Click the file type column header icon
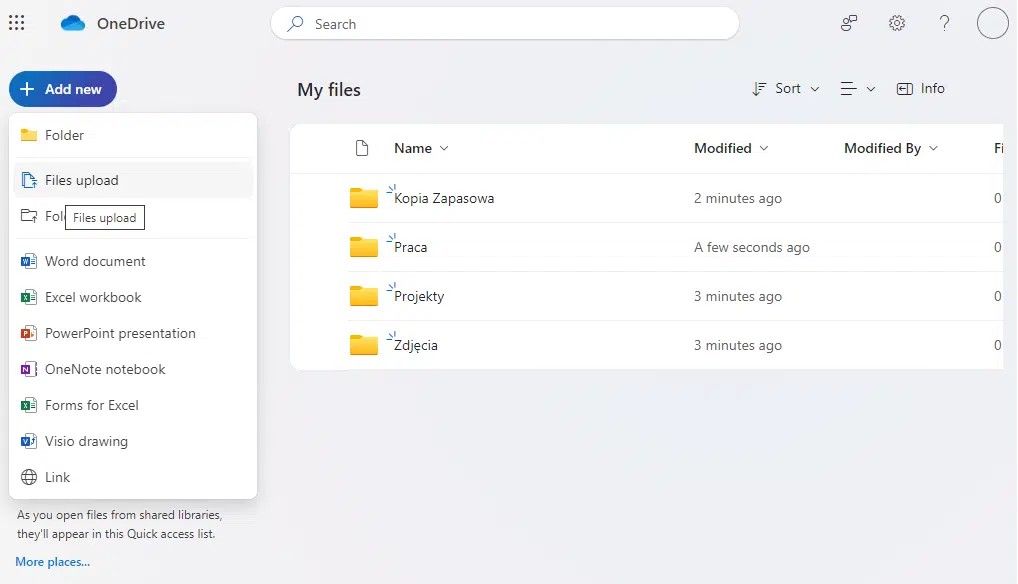 click(x=363, y=148)
